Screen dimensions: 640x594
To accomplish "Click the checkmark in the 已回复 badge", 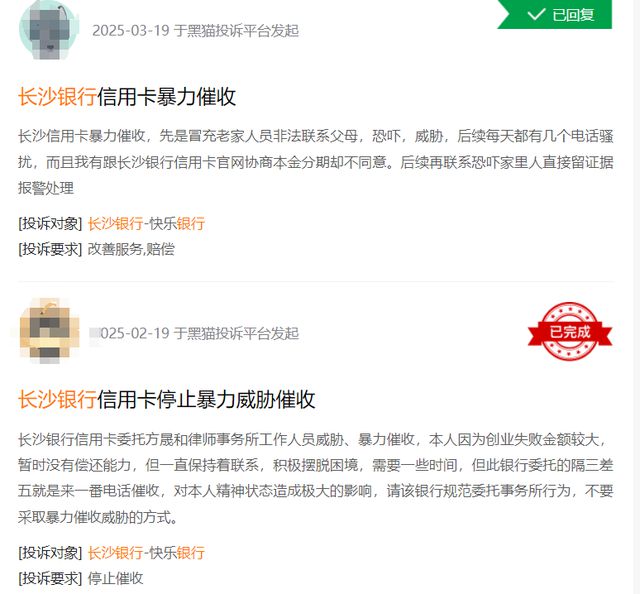I will point(536,15).
